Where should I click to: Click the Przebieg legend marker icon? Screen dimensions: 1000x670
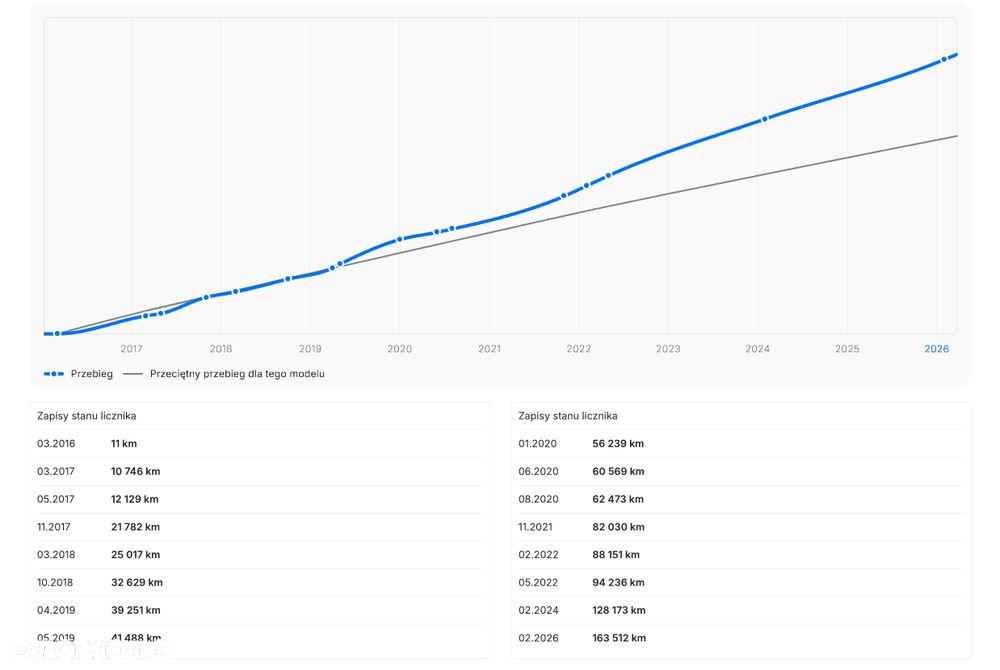click(x=54, y=374)
